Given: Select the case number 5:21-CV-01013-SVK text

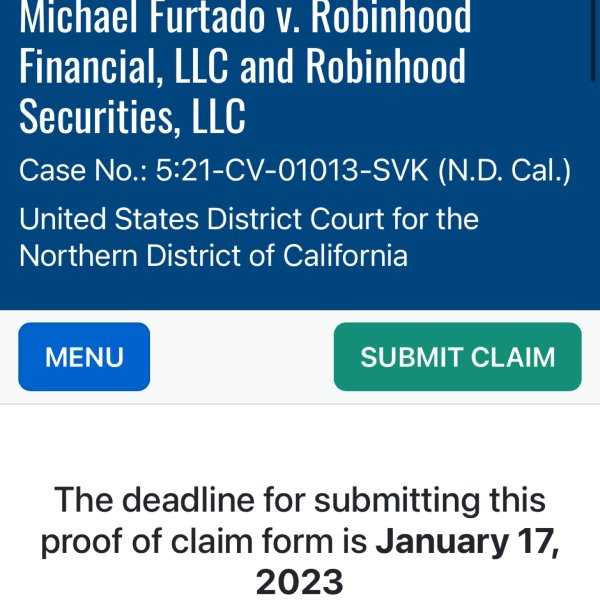Looking at the screenshot, I should [x=292, y=170].
